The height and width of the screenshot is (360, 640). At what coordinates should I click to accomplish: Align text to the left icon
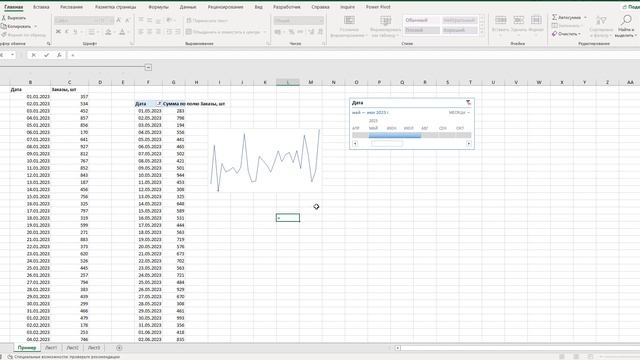tap(141, 32)
